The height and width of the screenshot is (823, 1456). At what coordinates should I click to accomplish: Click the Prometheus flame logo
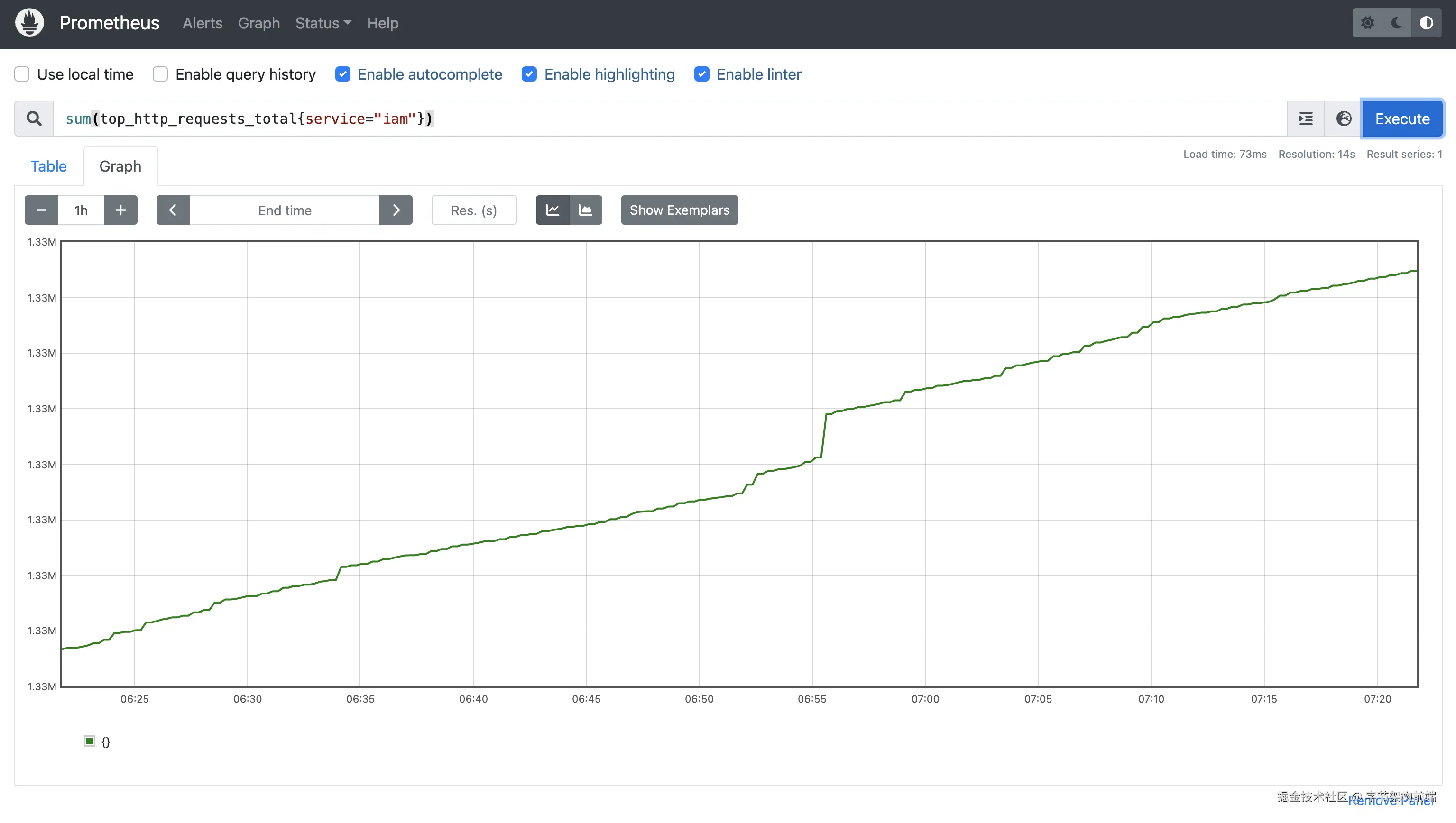(x=29, y=23)
